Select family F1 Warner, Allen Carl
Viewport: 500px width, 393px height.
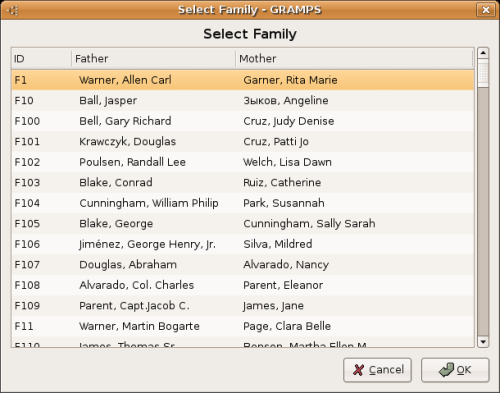tap(243, 80)
